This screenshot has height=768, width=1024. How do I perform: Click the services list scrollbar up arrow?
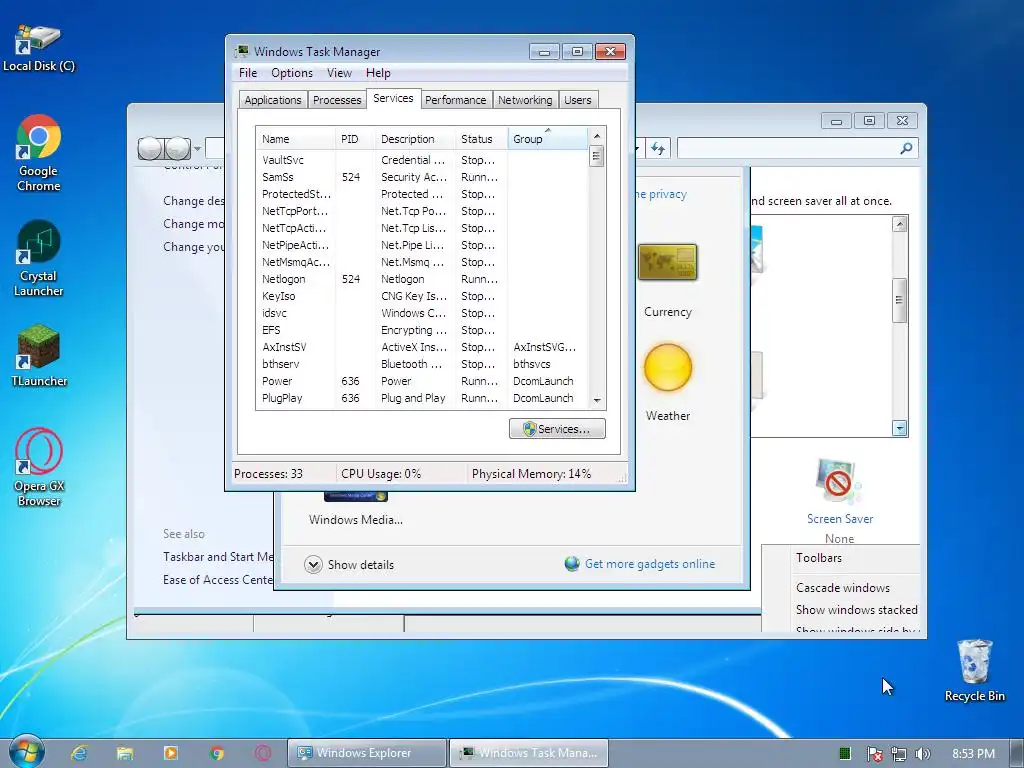click(596, 136)
